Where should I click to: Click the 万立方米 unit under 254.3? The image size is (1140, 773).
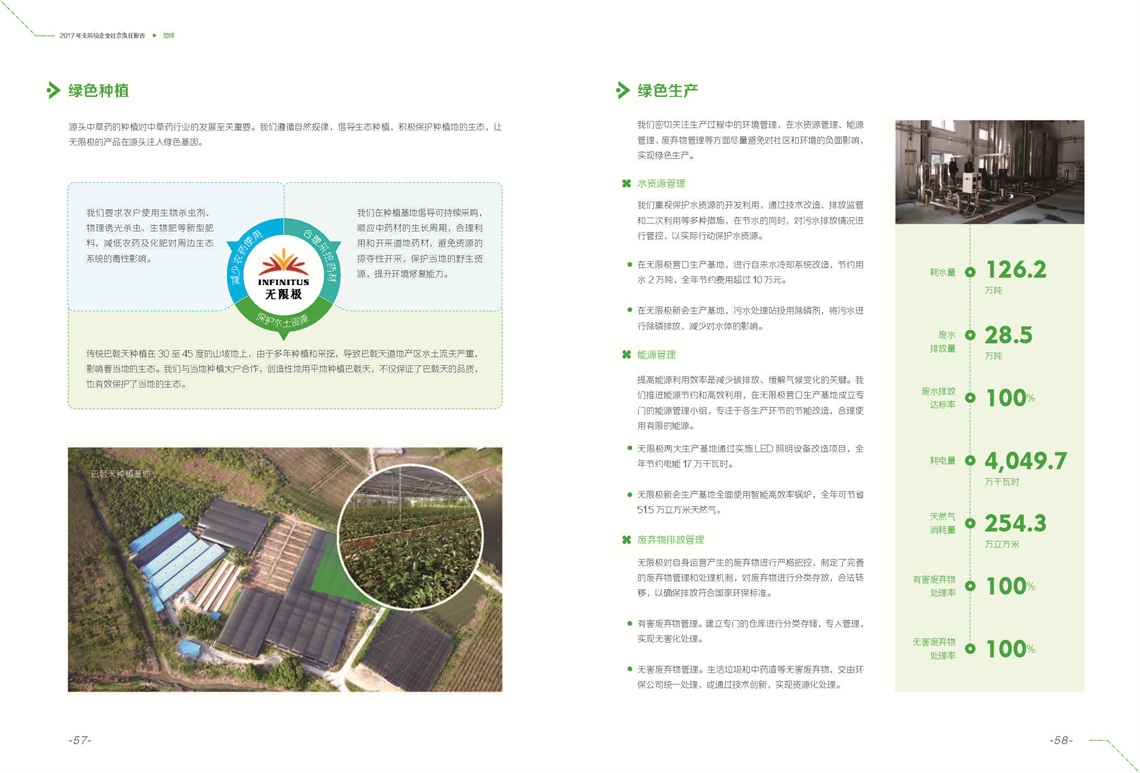click(1002, 544)
